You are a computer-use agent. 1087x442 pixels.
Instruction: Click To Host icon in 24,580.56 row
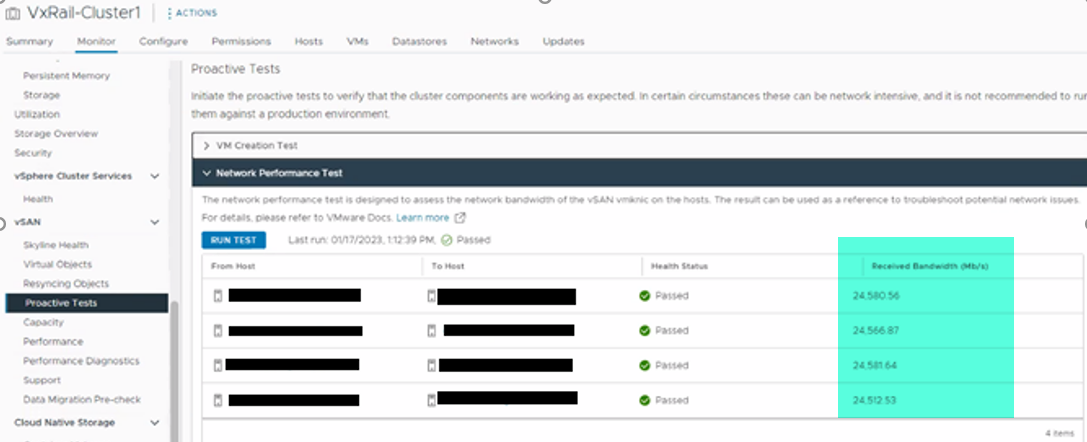pyautogui.click(x=431, y=296)
